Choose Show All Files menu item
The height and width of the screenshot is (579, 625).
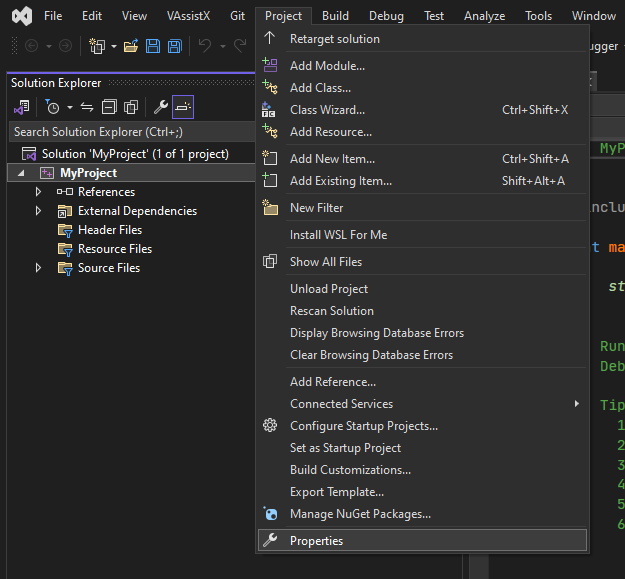click(423, 262)
